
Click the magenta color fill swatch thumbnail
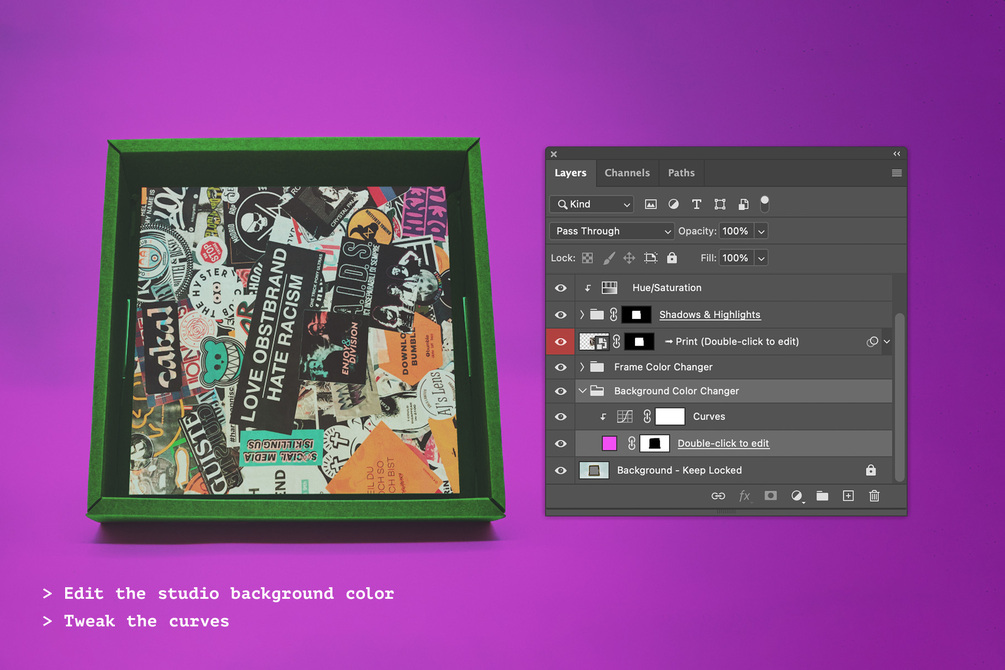pos(609,443)
